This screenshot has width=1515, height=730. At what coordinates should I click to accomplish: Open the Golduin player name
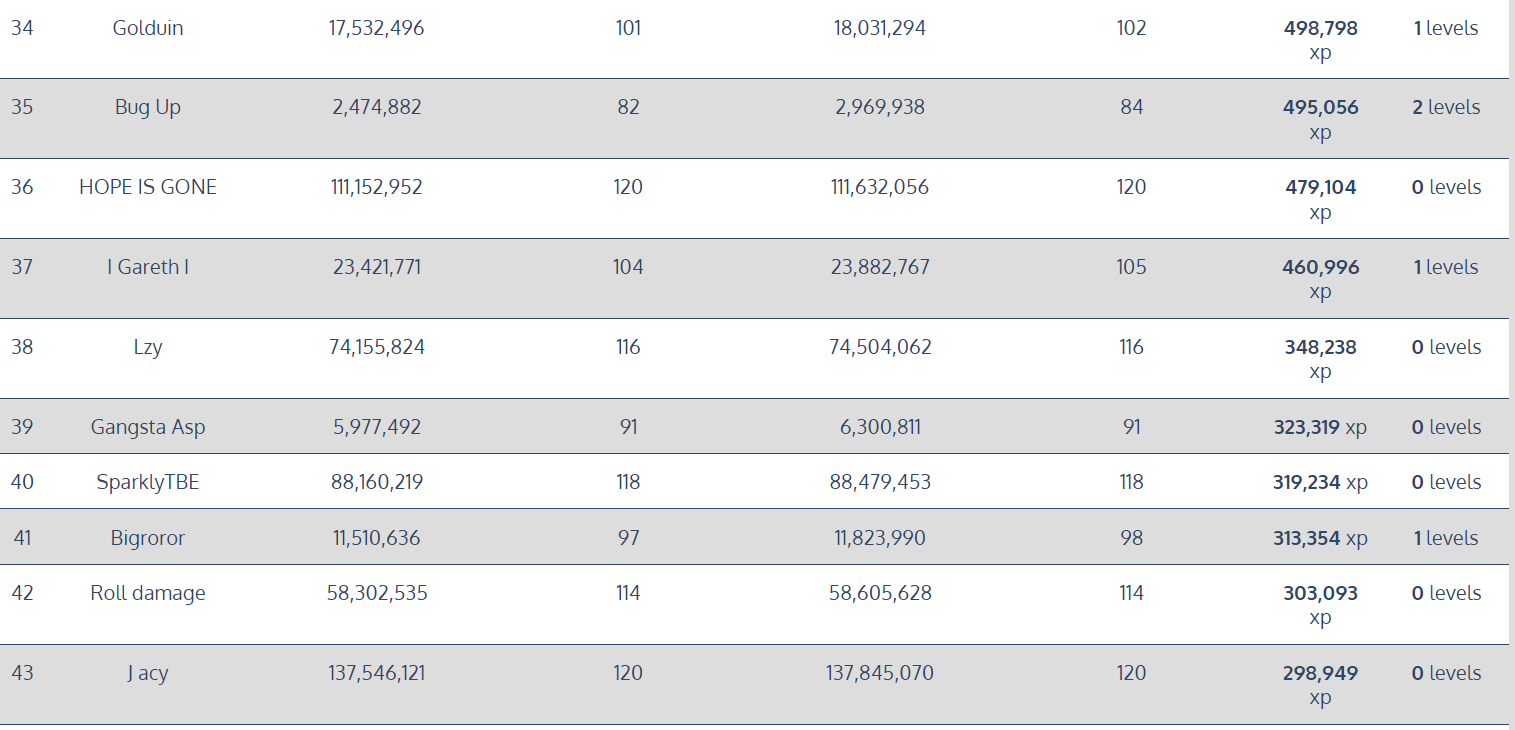(x=148, y=28)
